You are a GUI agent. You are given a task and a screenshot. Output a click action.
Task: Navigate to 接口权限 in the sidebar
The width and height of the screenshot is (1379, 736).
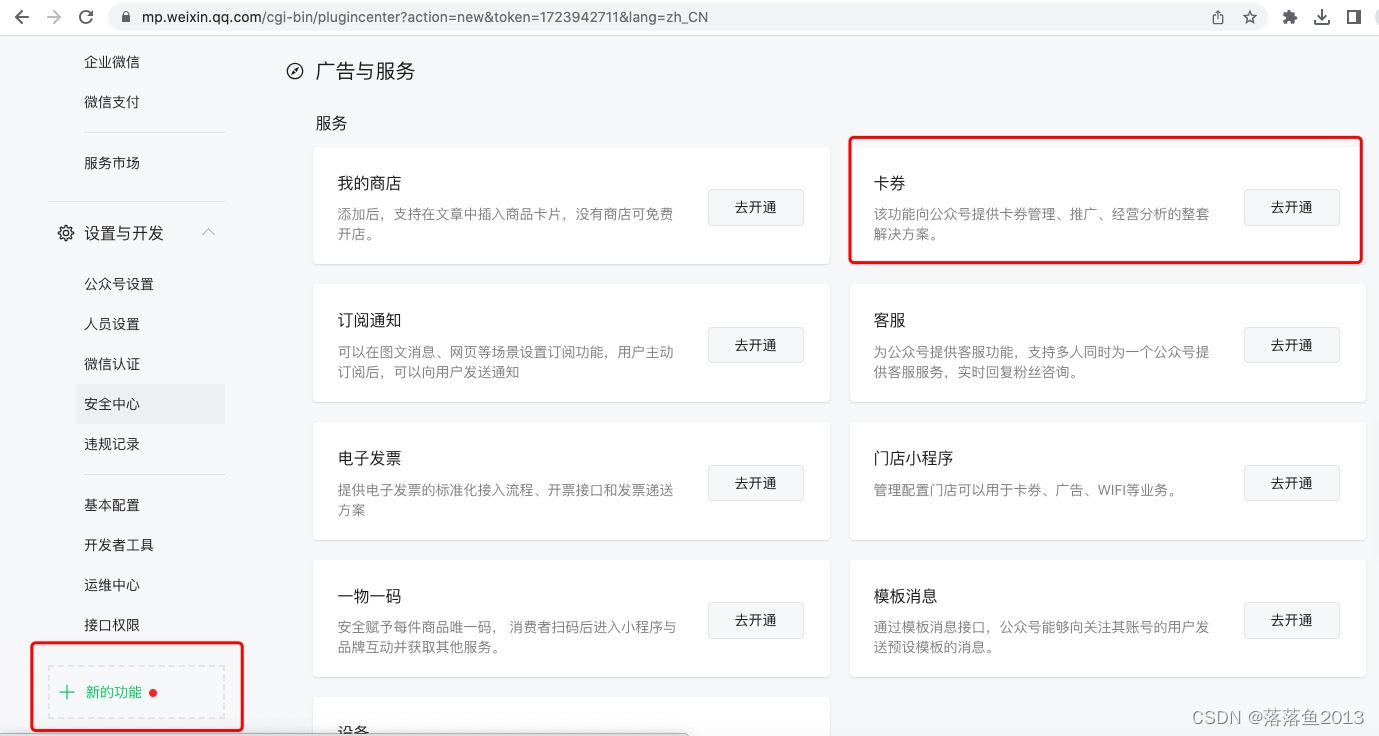[111, 624]
